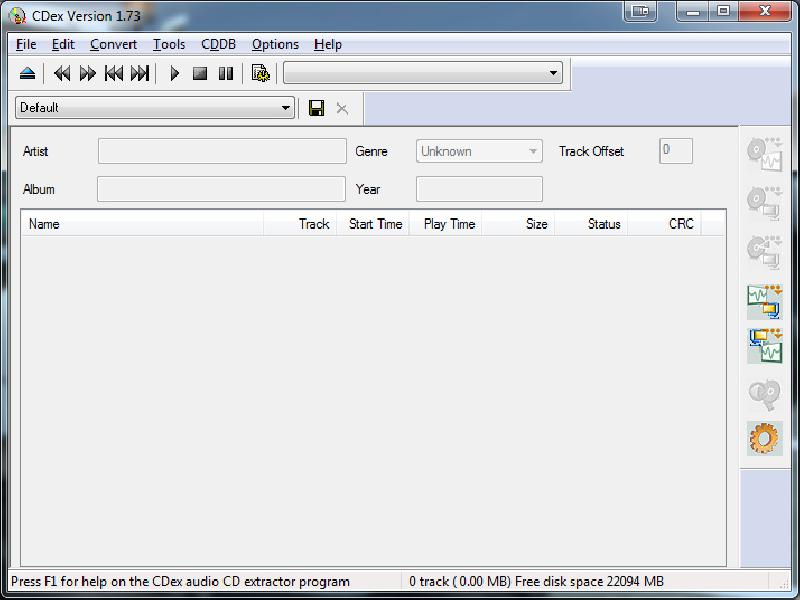Expand the Default profile dropdown

tap(155, 108)
